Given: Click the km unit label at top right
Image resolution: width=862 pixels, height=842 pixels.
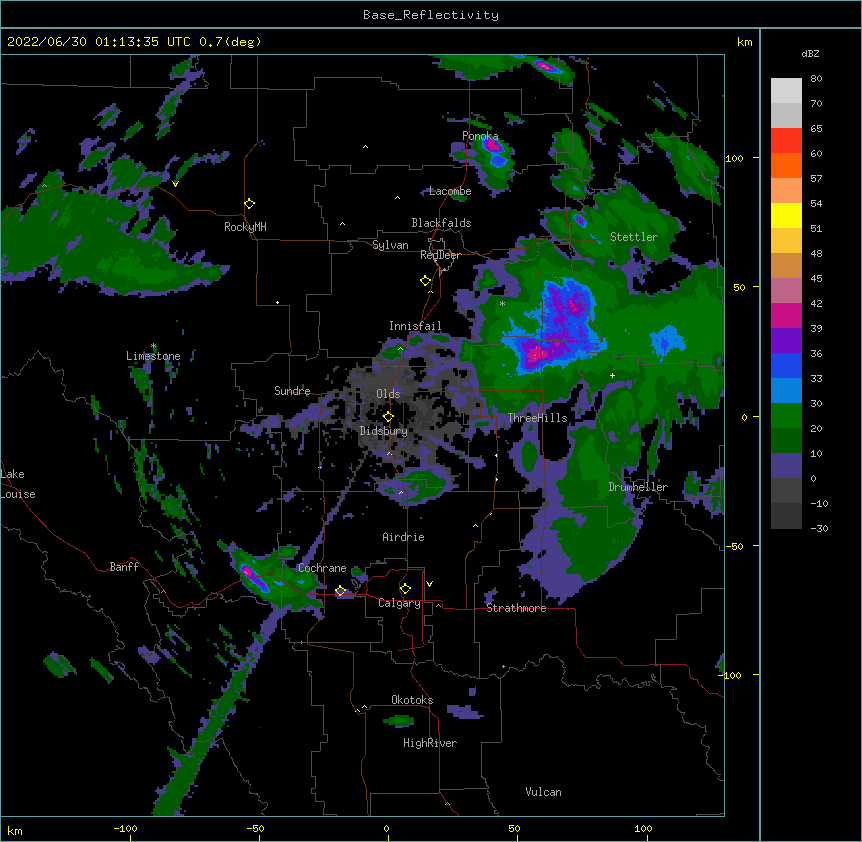Looking at the screenshot, I should 744,42.
